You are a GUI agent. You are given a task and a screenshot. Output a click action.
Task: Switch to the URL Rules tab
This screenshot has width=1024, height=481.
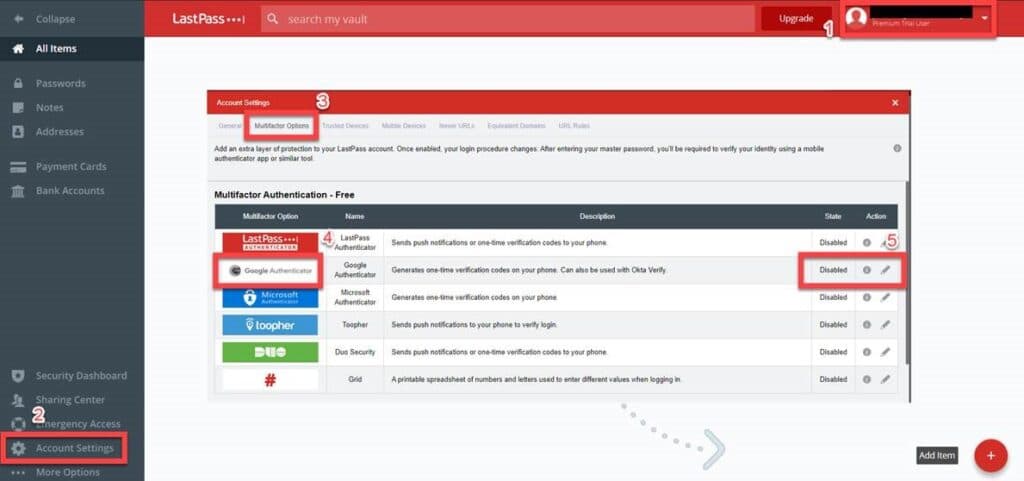[574, 126]
